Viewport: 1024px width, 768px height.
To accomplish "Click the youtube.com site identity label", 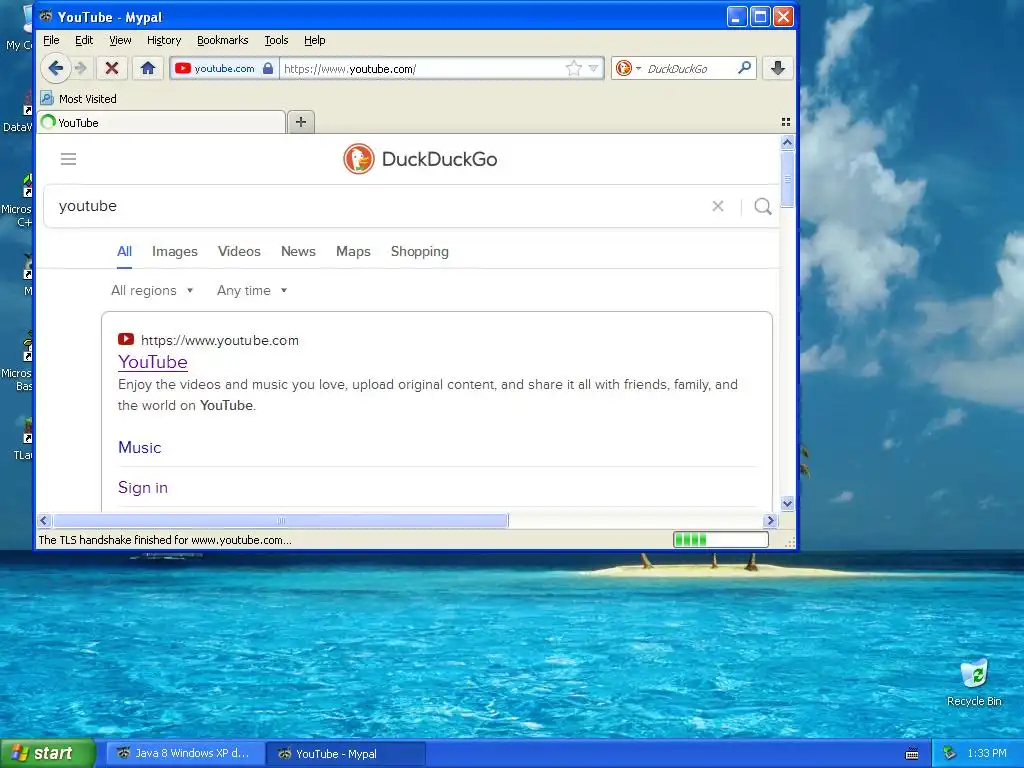I will tap(224, 69).
